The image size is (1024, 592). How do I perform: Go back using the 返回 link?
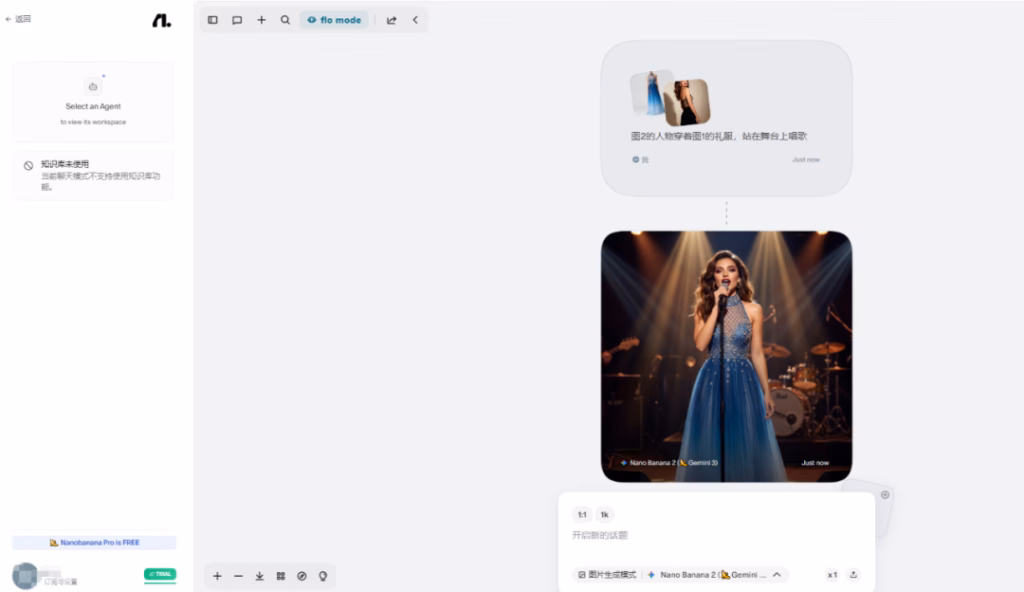coord(18,19)
